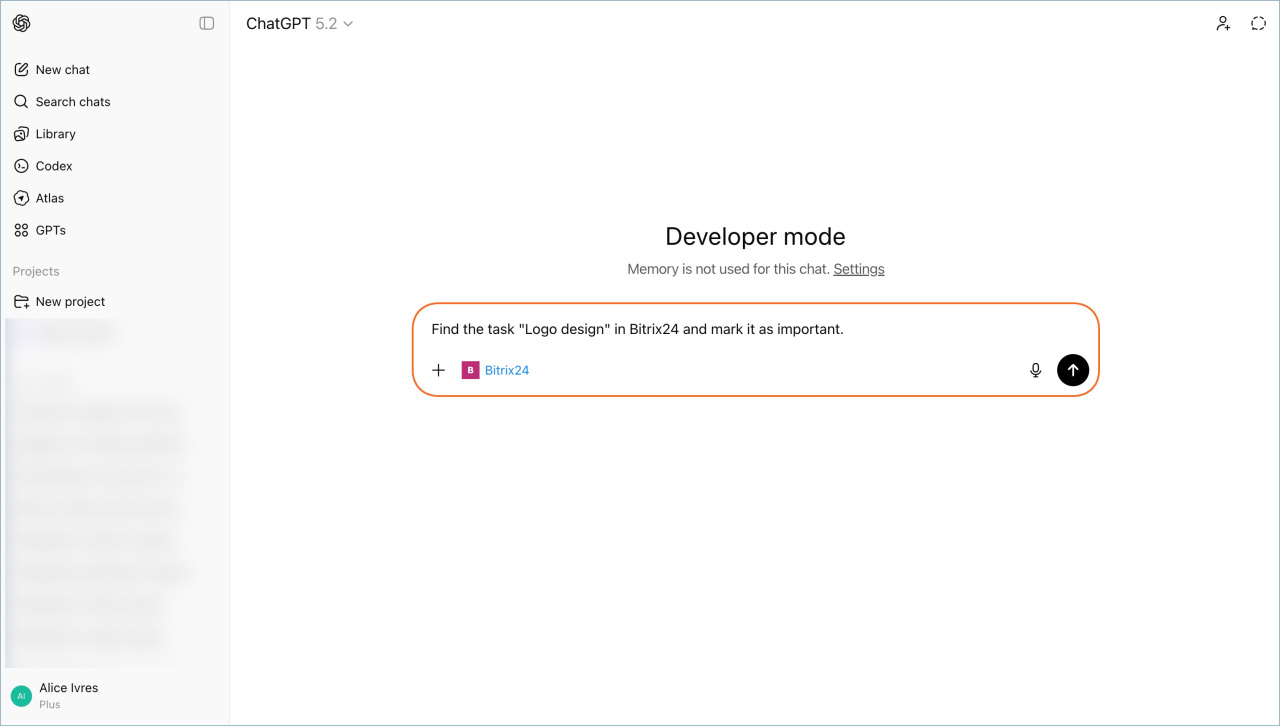Open Search chats
This screenshot has height=726, width=1280.
72,102
